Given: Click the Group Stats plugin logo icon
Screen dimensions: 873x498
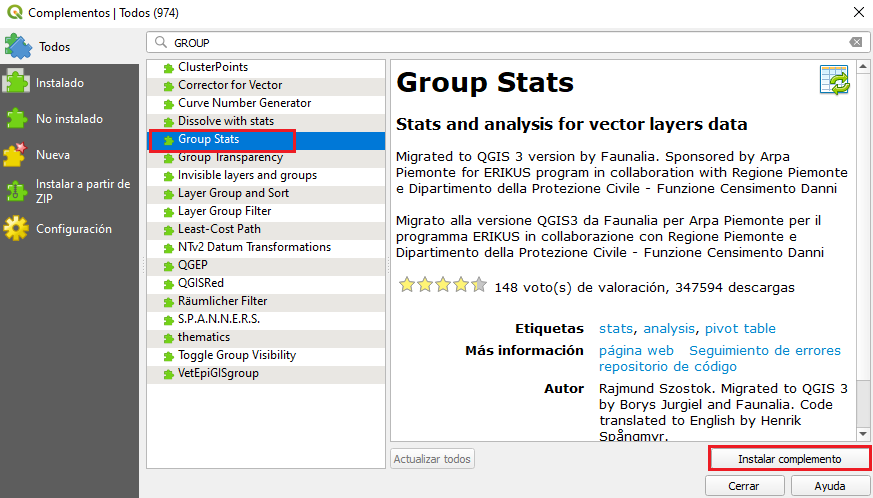Looking at the screenshot, I should [833, 80].
